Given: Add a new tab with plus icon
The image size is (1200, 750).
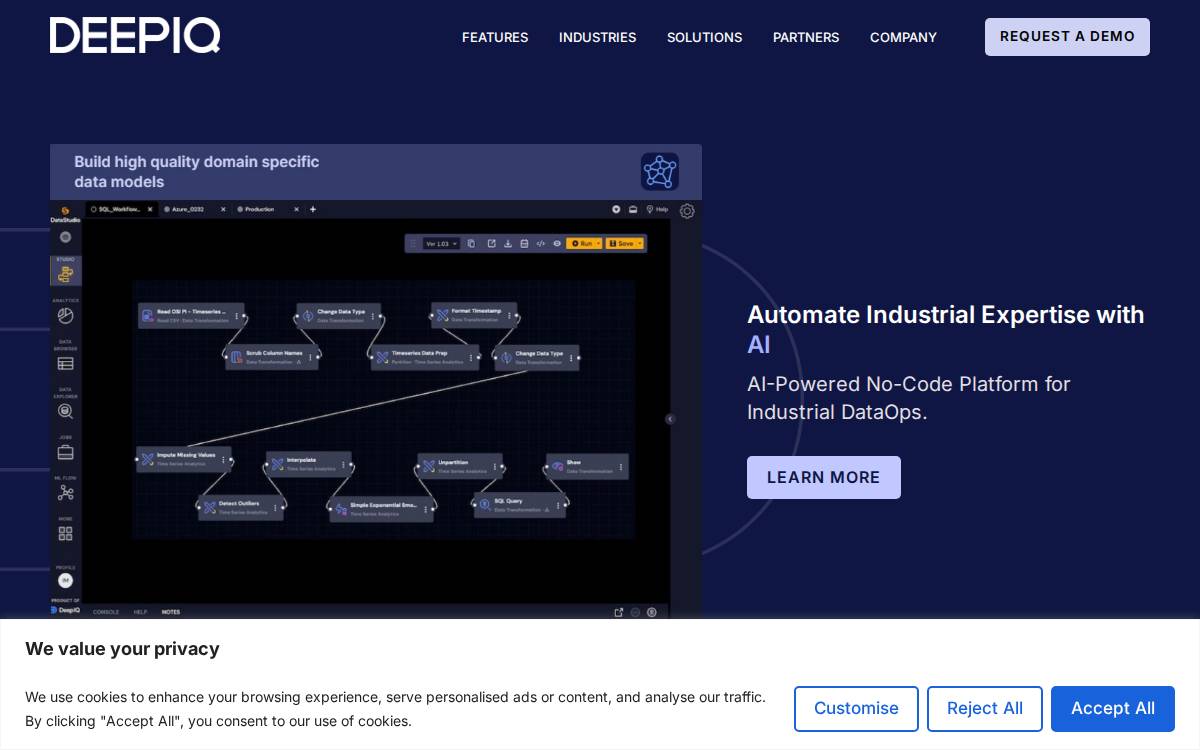Looking at the screenshot, I should click(313, 209).
